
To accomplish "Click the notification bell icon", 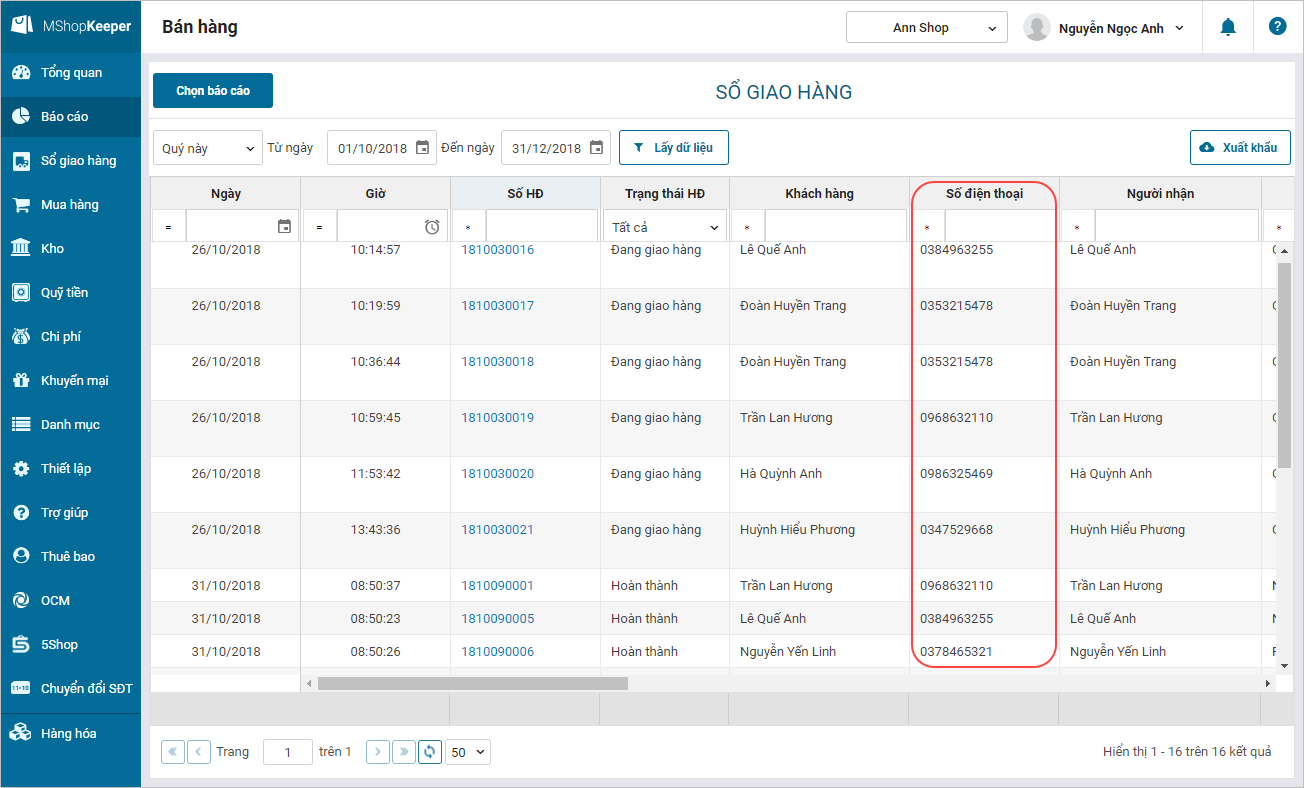I will click(1228, 28).
